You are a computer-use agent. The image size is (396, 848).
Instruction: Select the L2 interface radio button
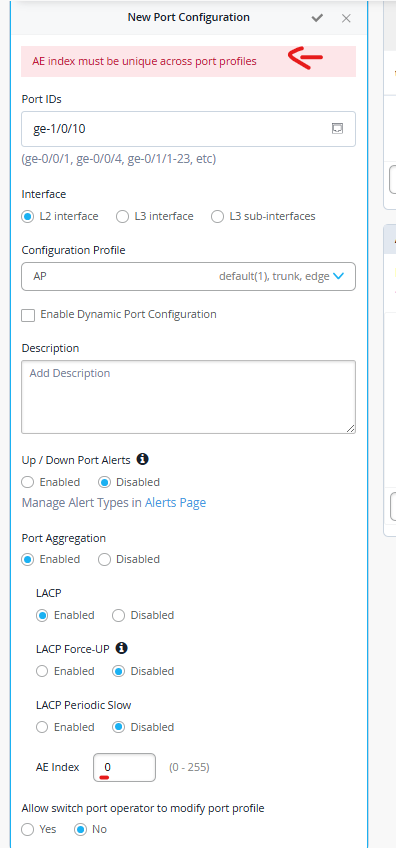(x=28, y=216)
